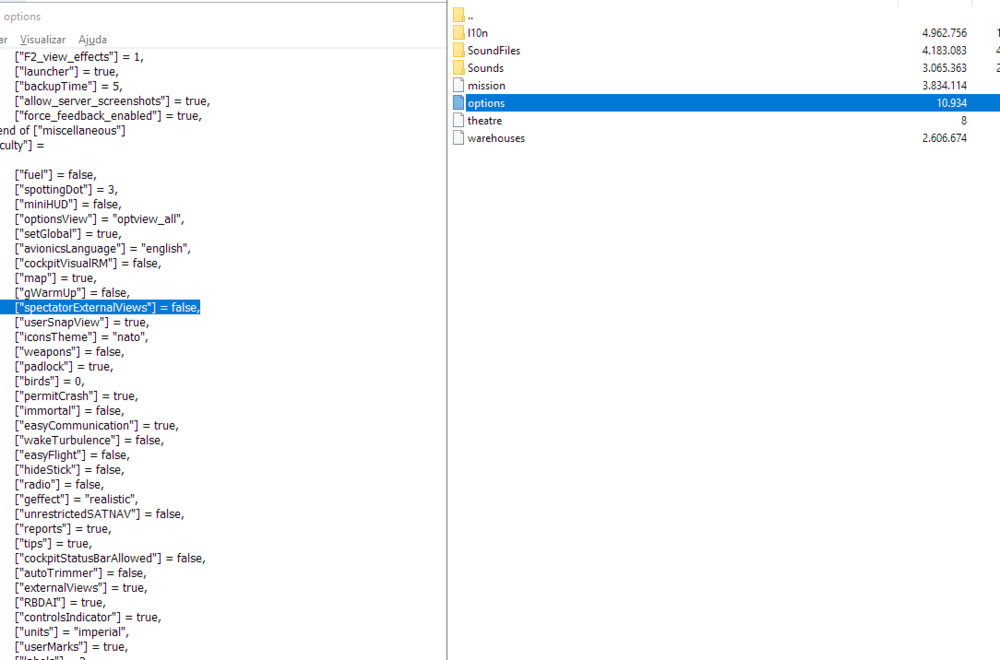
Task: Open the Visualizar menu
Action: pyautogui.click(x=43, y=40)
